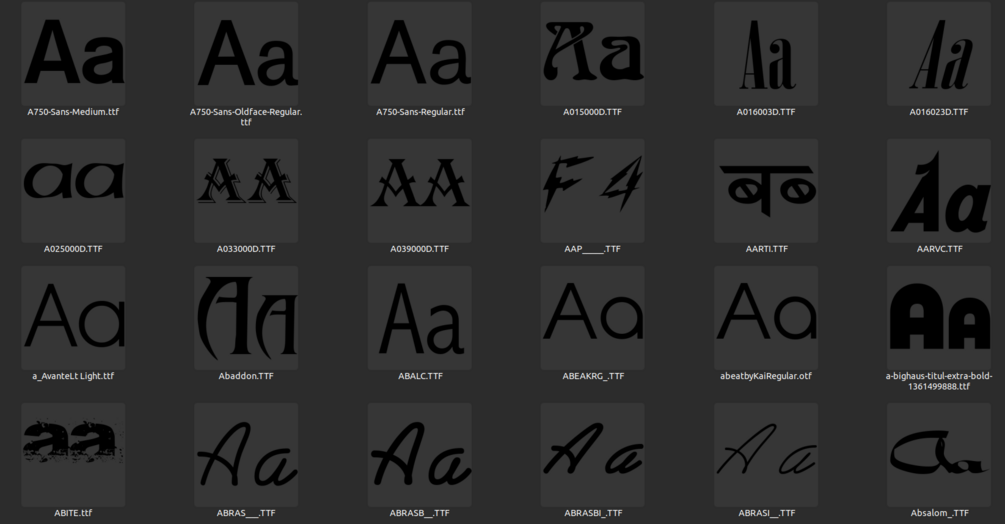Select the AARTI.TTF font icon
Screen dimensions: 1005x524
[x=766, y=191]
